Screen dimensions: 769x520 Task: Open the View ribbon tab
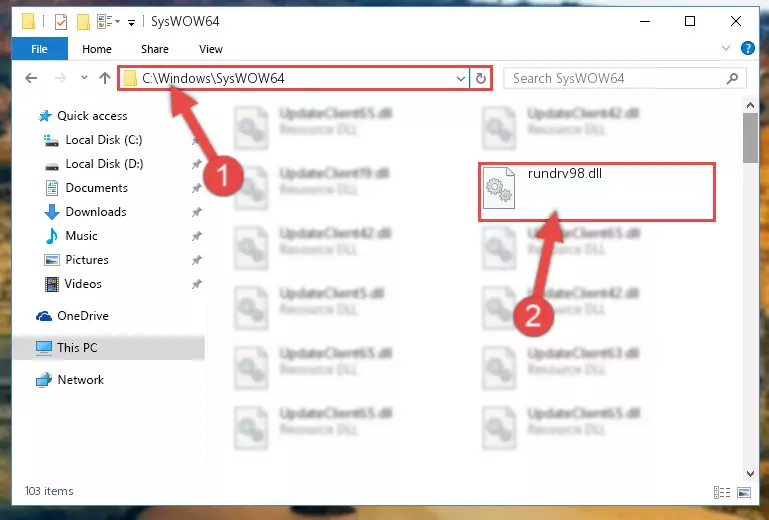click(x=211, y=49)
